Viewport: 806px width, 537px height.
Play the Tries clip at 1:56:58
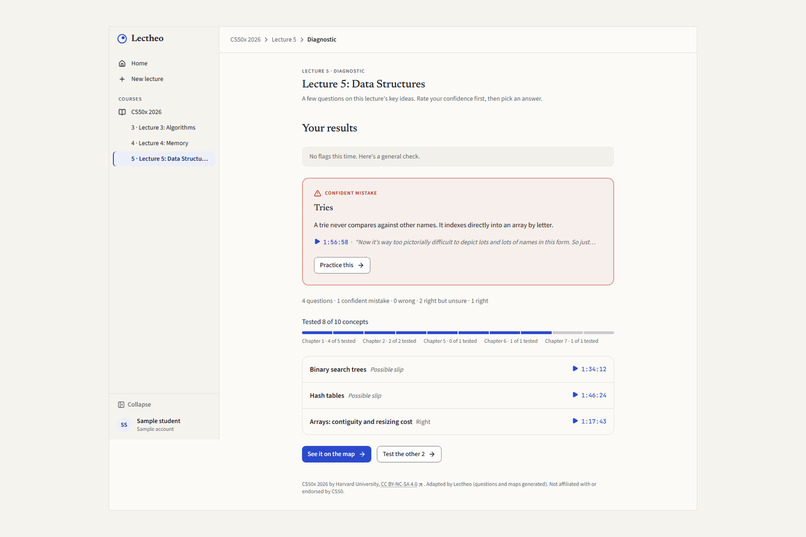[x=332, y=242]
